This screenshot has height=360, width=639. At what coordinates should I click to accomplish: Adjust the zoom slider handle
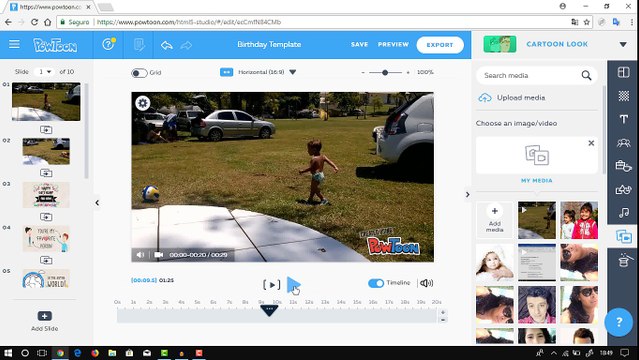385,73
